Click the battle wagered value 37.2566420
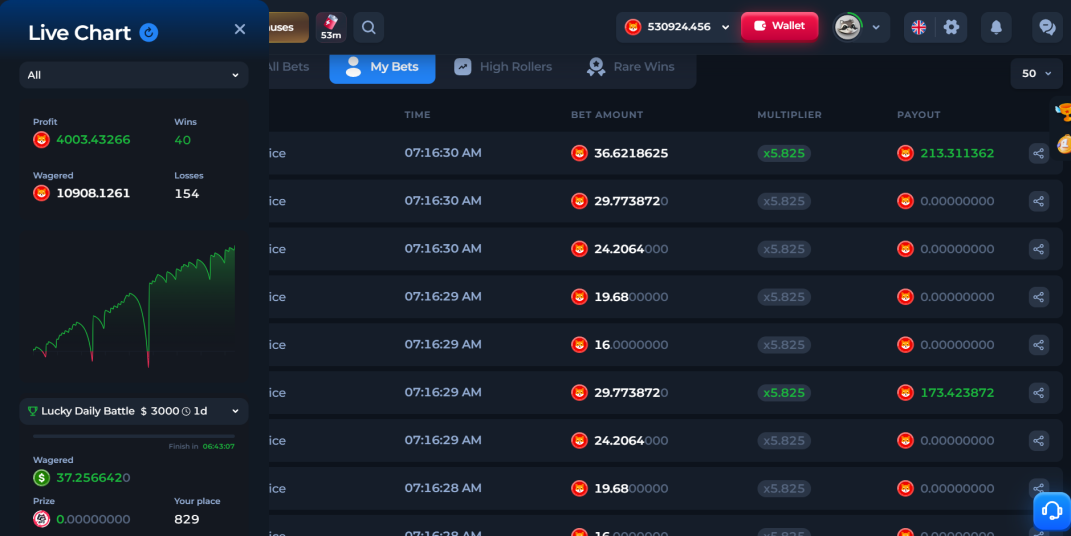 click(x=93, y=478)
